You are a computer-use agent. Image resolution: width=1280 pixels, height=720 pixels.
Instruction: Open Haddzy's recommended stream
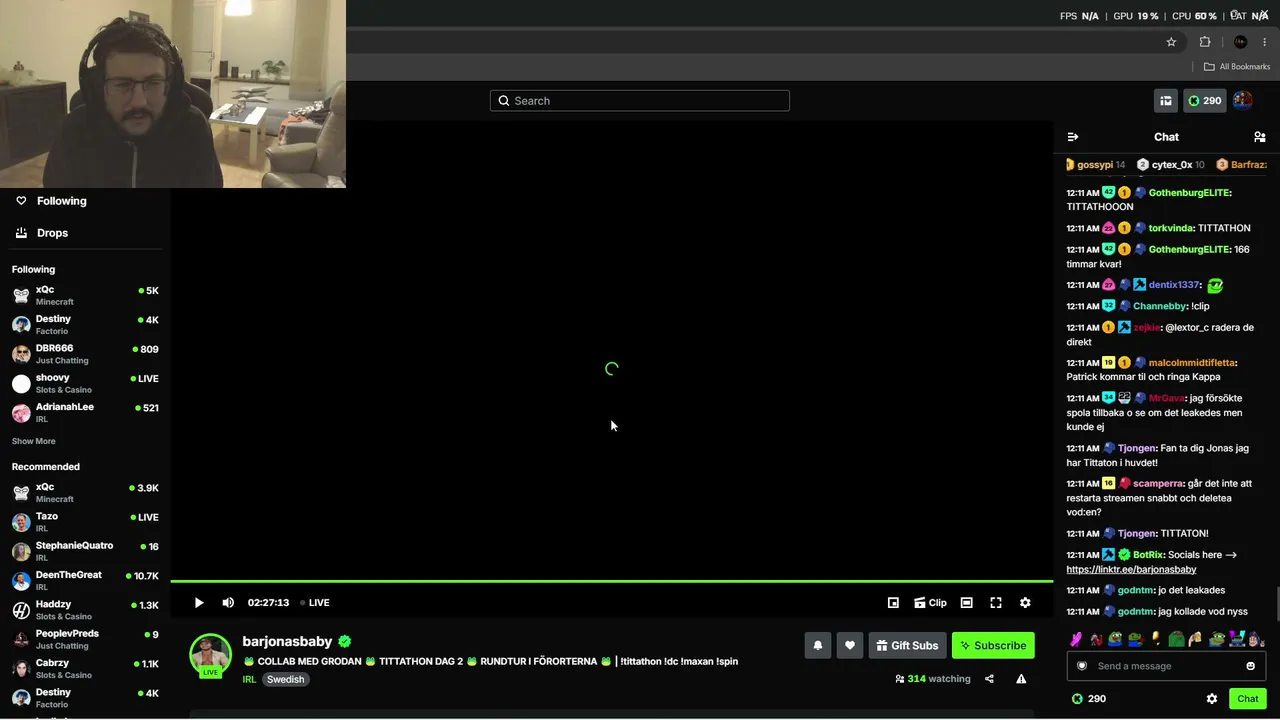coord(85,610)
